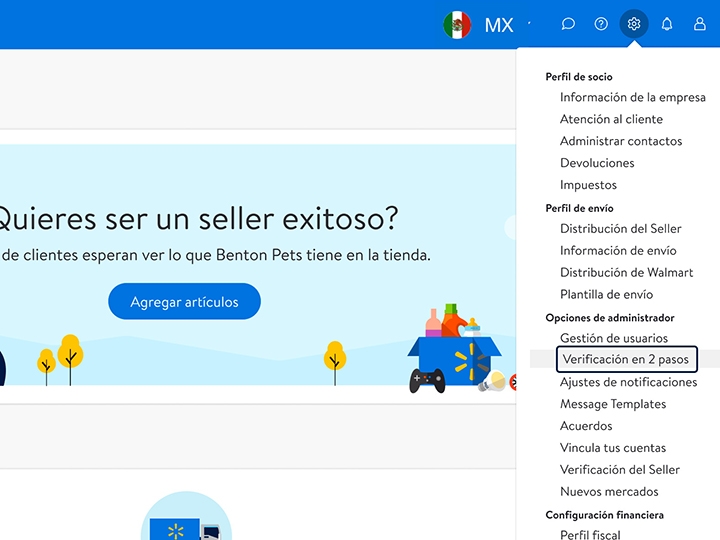Click the Configuración financiera heading
The width and height of the screenshot is (720, 540).
[x=604, y=515]
